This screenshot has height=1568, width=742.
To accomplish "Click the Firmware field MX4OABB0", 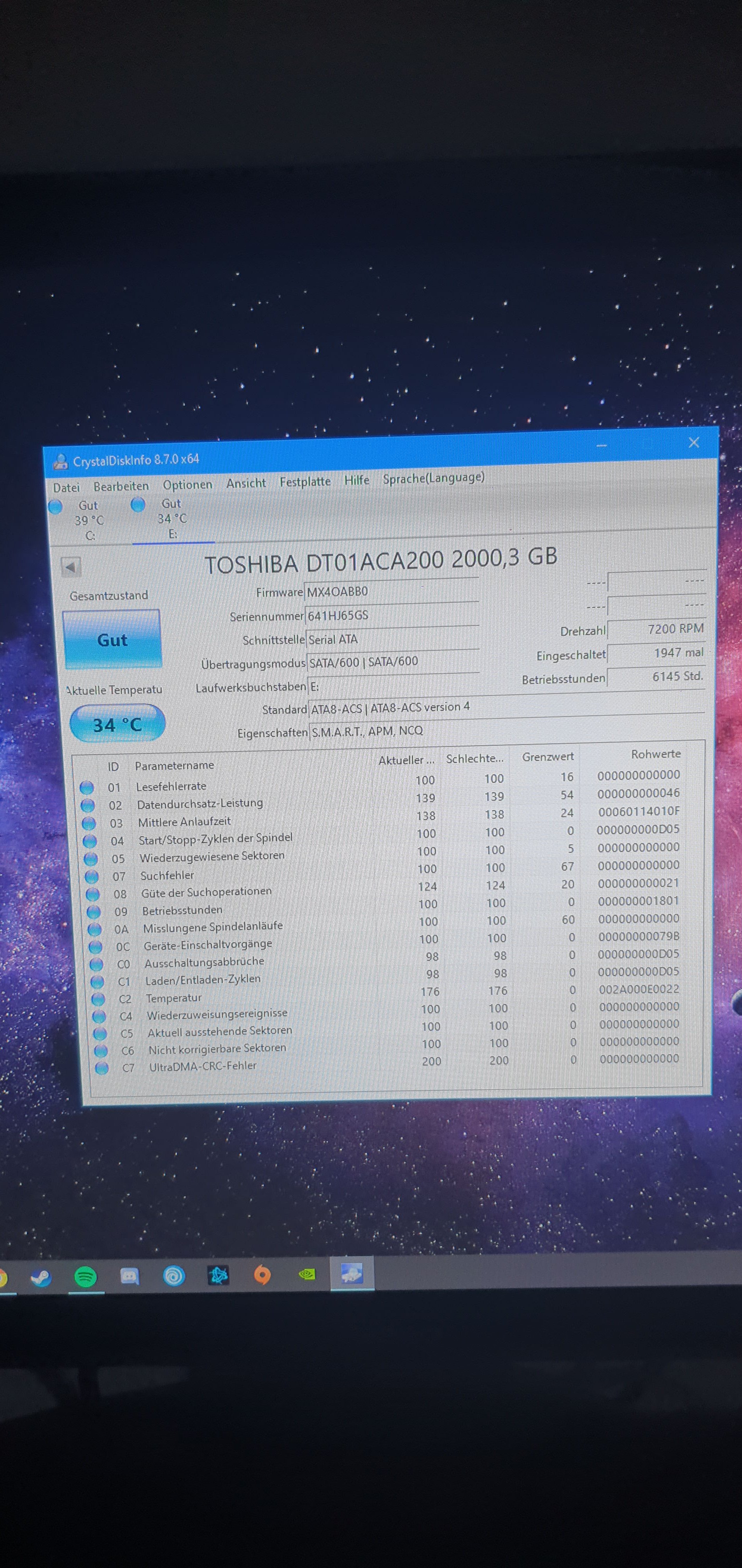I will [x=391, y=590].
